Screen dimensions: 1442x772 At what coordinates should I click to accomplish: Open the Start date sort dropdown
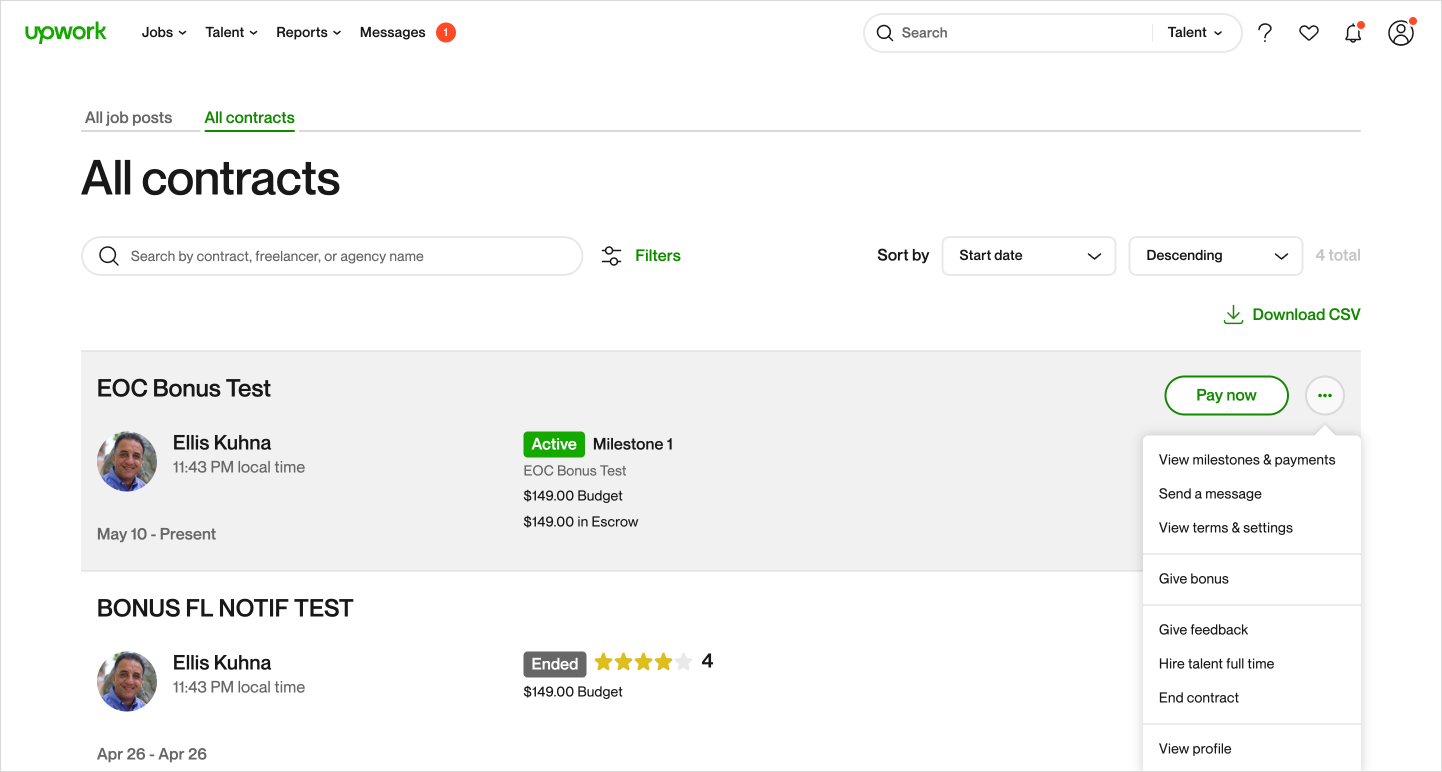(1028, 256)
